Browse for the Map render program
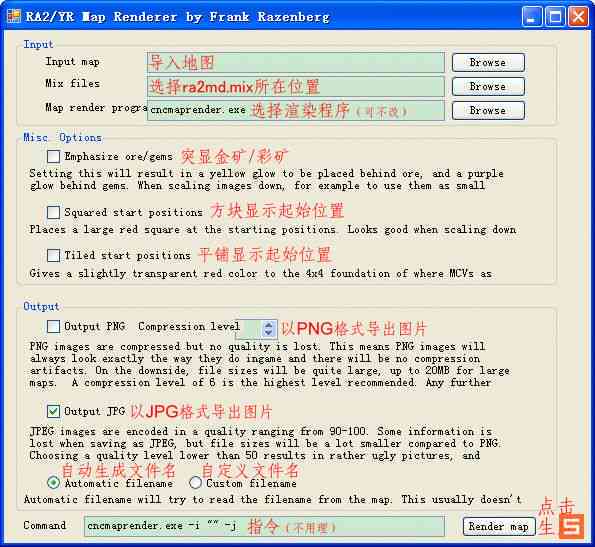Screen dimensions: 595x547 488,110
